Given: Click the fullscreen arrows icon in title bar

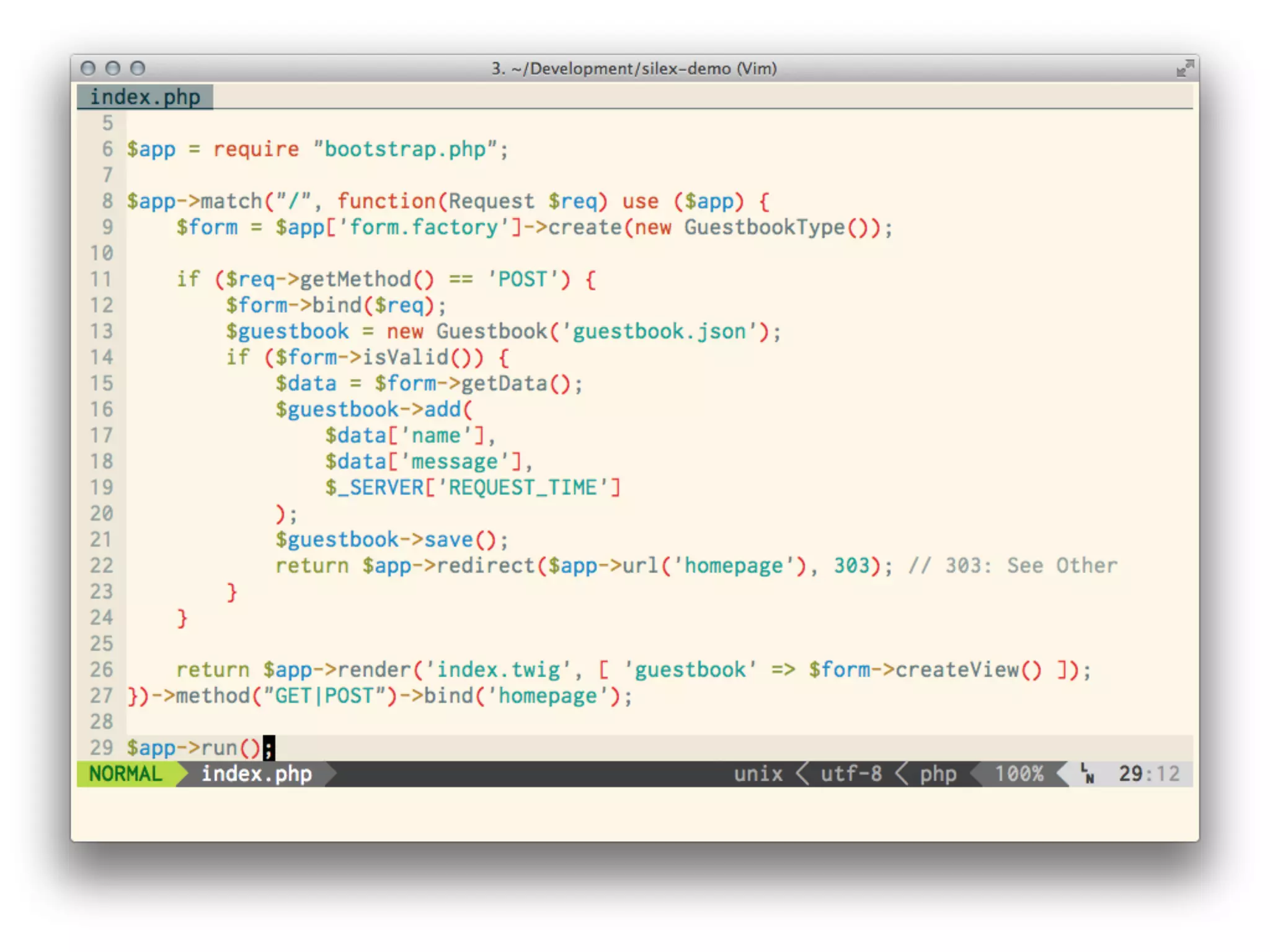Looking at the screenshot, I should tap(1184, 69).
